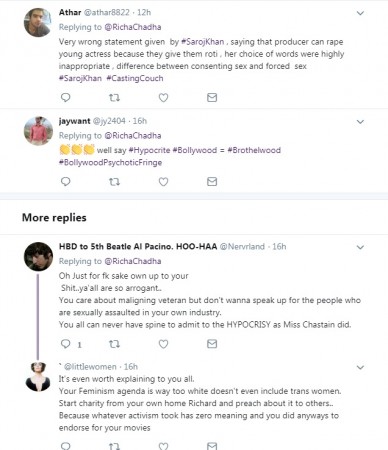Open more options caret for Nervrland tweet
The height and width of the screenshot is (450, 388).
pos(360,247)
